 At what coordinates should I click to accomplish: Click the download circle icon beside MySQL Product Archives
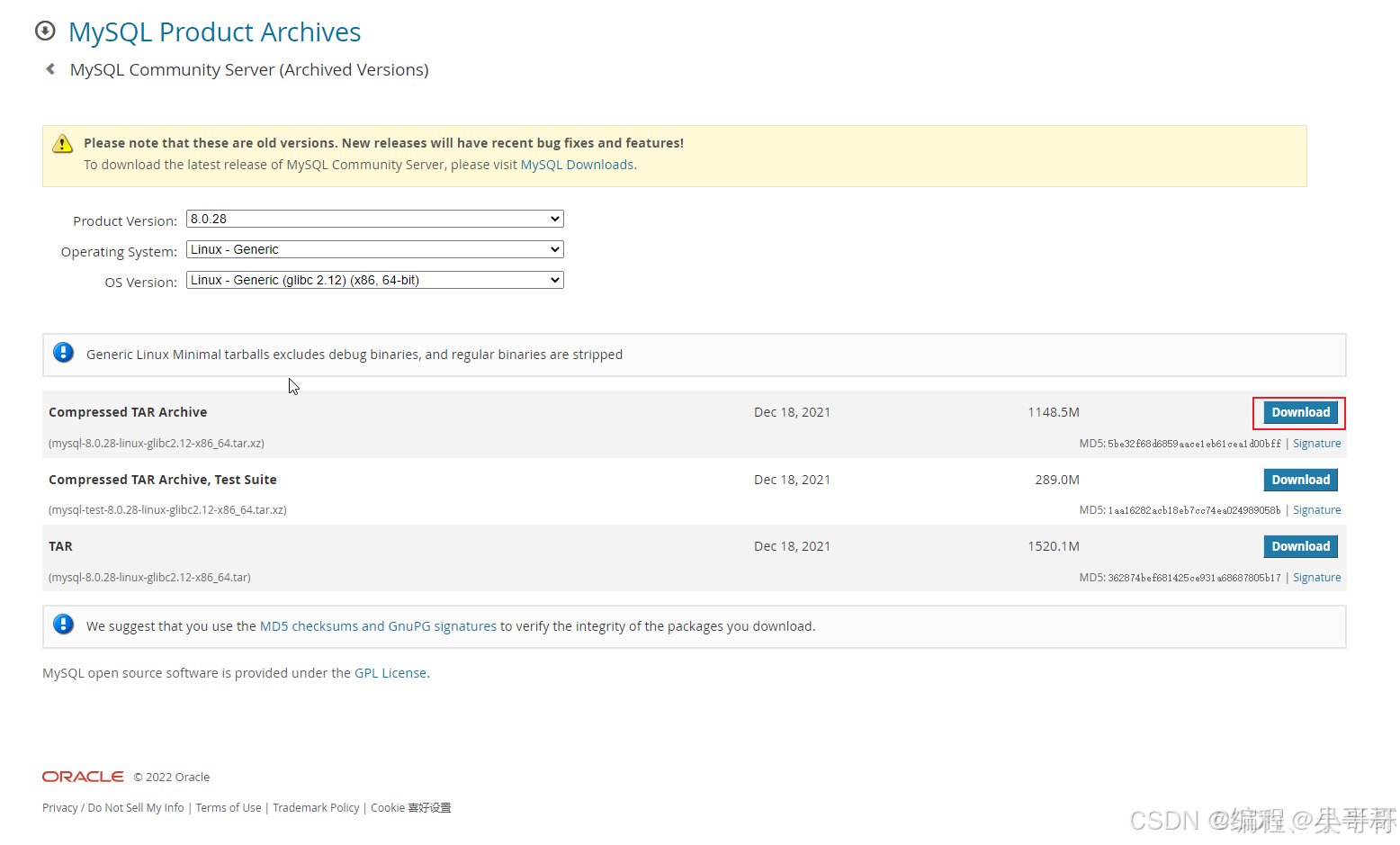pos(45,31)
